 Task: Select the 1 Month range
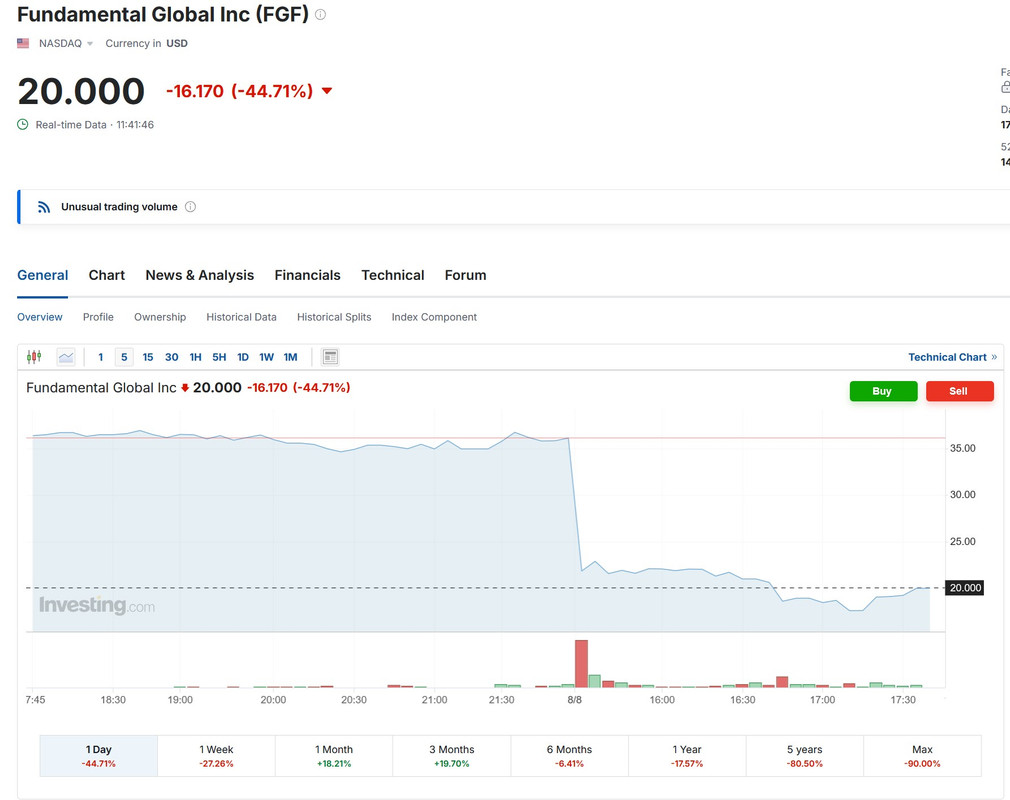coord(334,756)
